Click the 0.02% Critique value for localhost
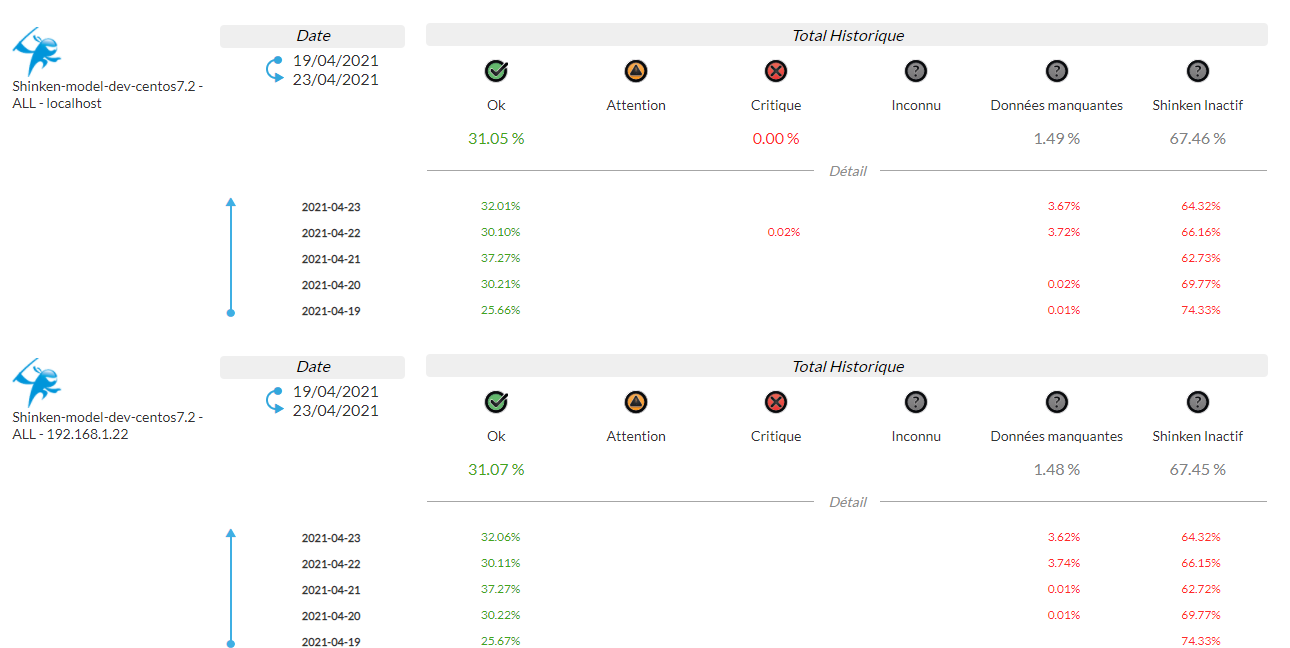Viewport: 1290px width, 648px height. 784,232
